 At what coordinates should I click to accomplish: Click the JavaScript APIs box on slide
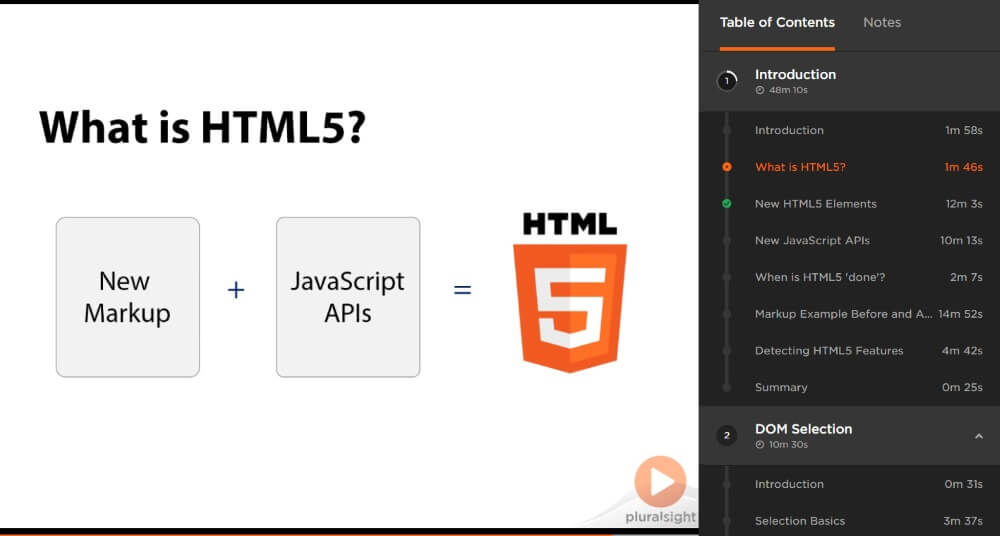coord(348,297)
